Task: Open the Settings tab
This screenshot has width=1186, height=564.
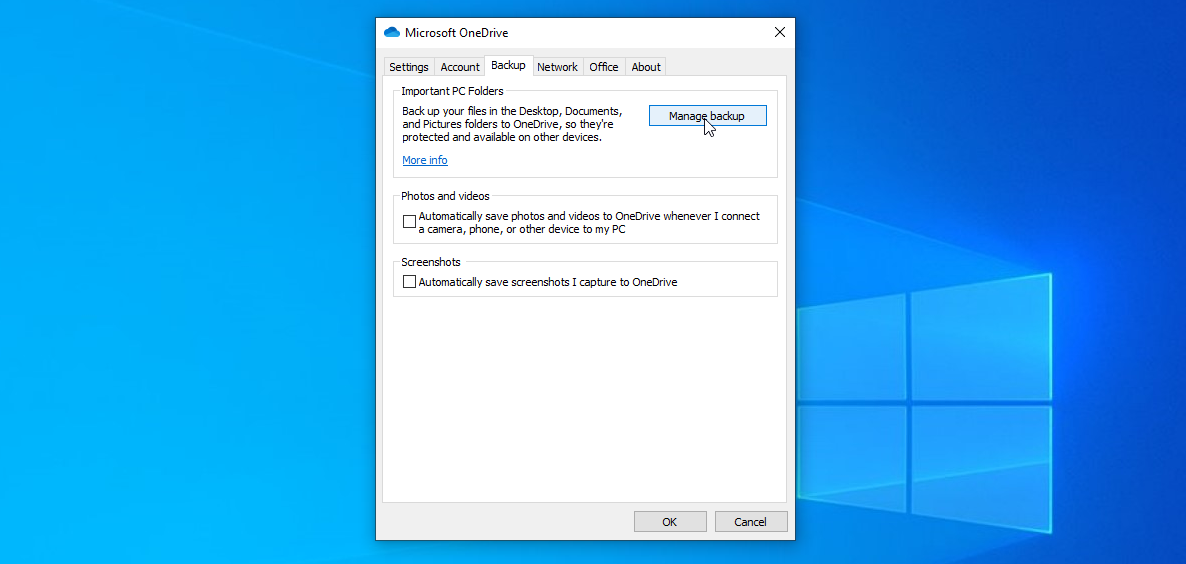Action: click(408, 67)
